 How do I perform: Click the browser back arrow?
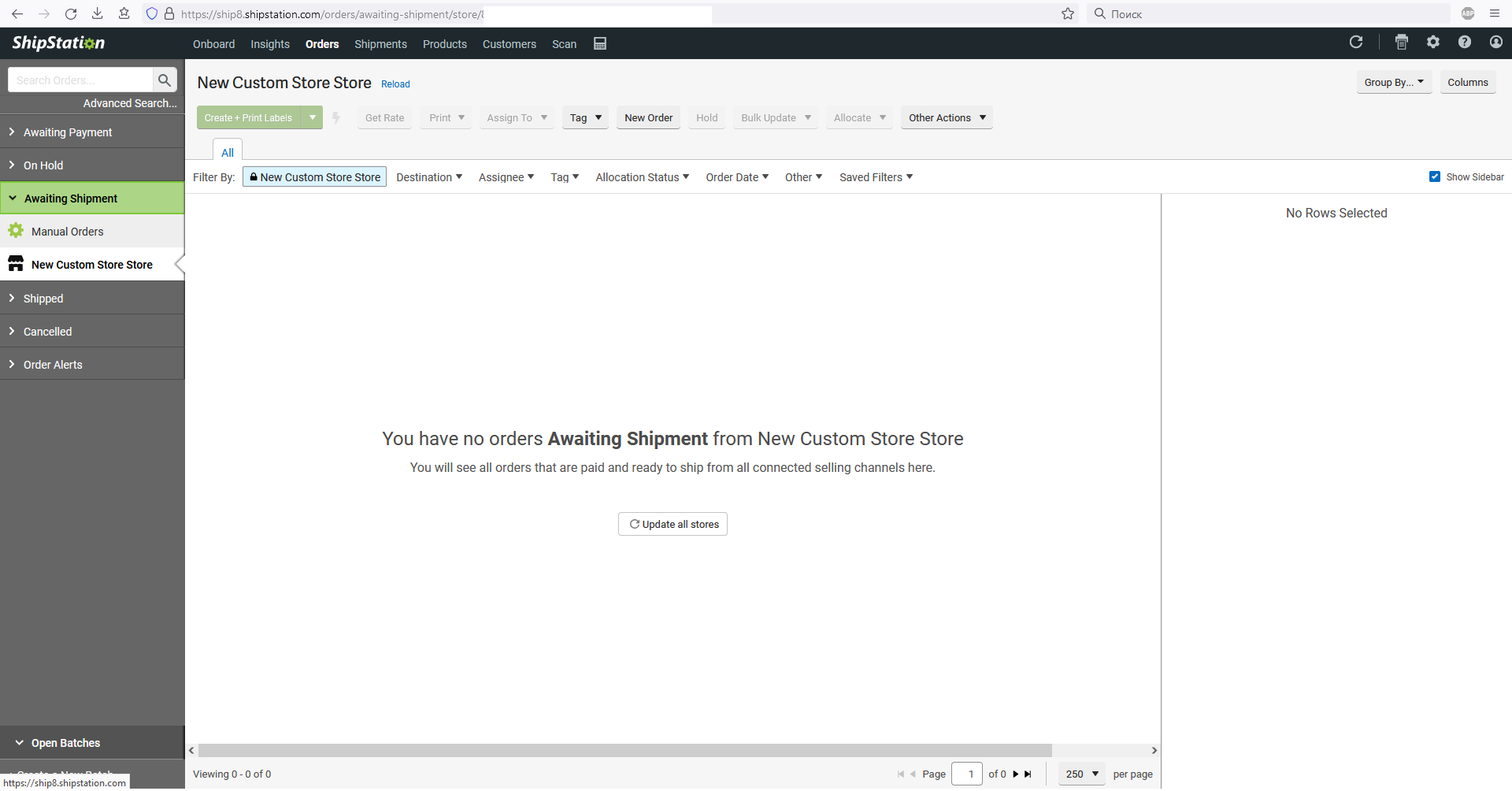pos(17,13)
